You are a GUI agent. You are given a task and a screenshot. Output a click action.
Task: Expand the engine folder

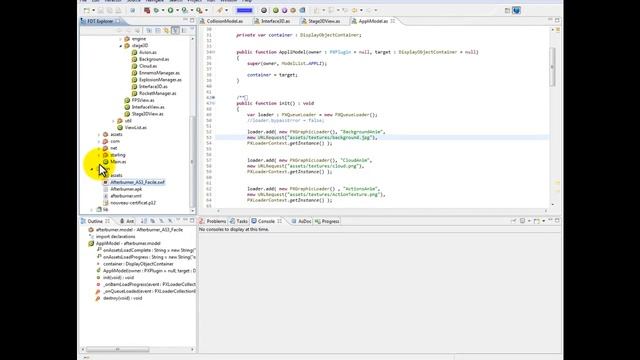coord(121,39)
